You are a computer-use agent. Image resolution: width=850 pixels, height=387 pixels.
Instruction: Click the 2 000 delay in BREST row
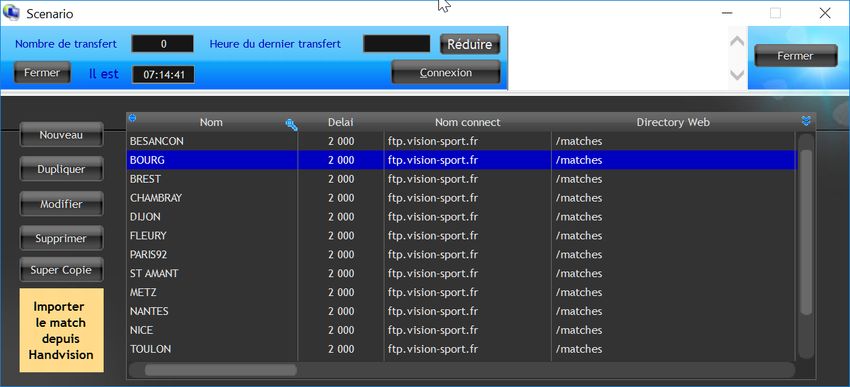341,179
